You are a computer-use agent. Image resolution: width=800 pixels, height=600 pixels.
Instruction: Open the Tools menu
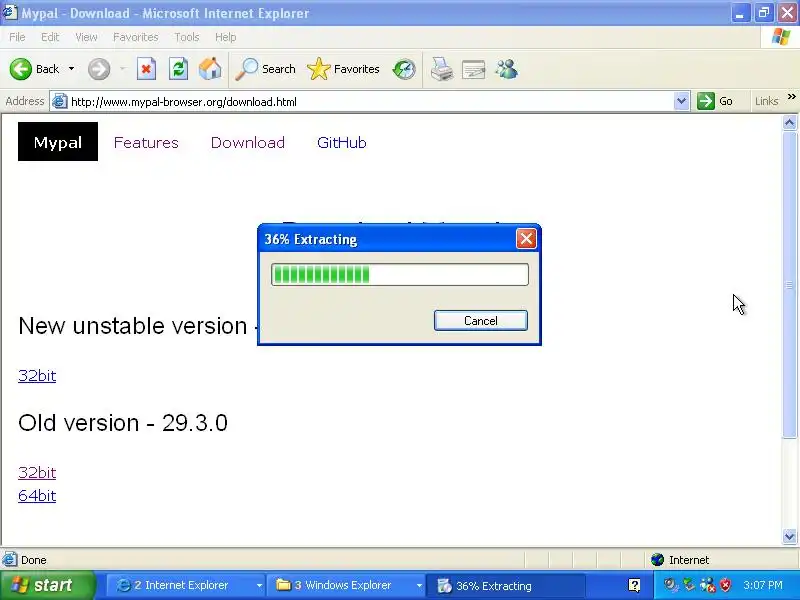pos(187,37)
